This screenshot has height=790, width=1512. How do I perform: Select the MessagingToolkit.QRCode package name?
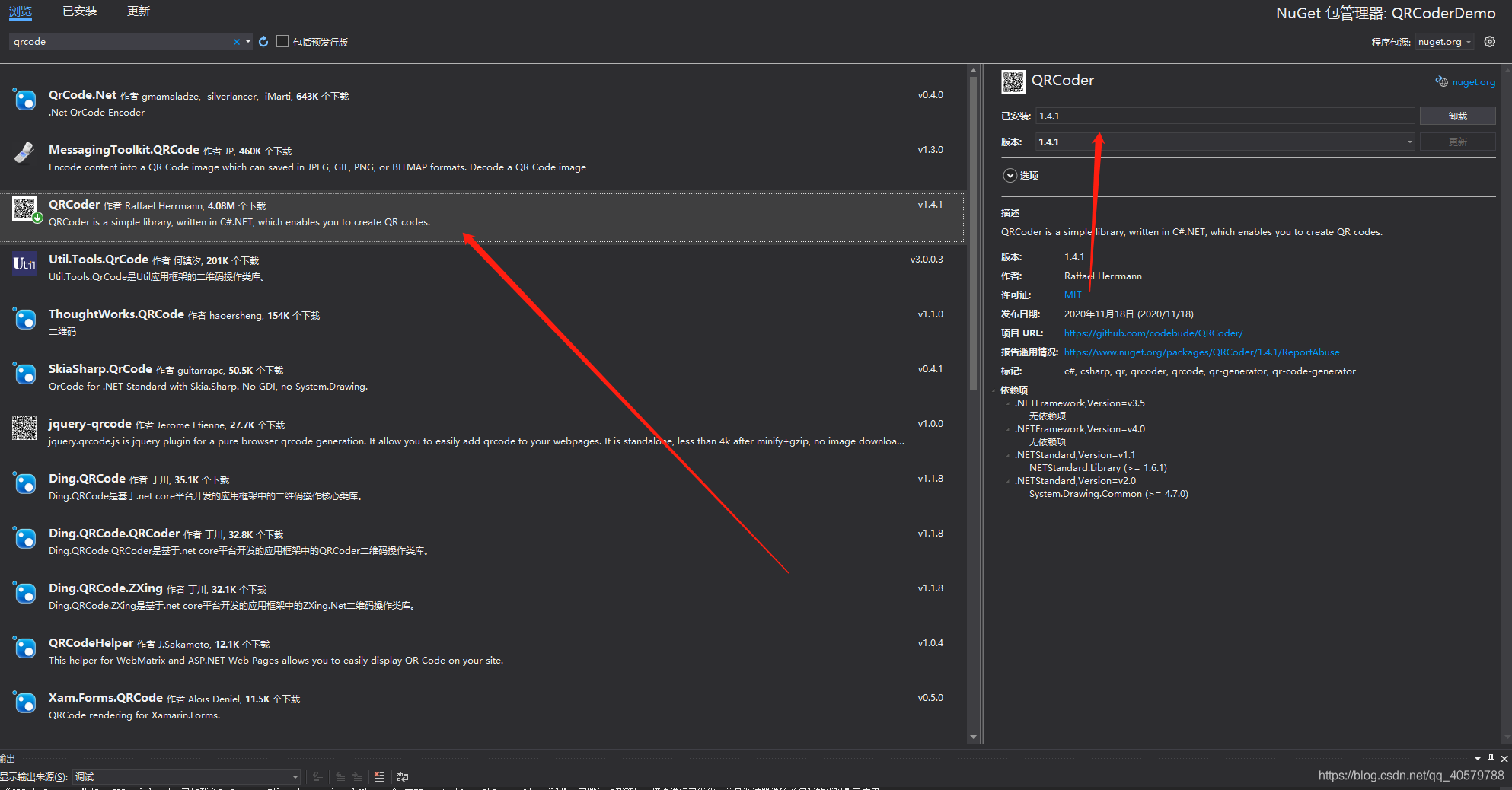(124, 150)
